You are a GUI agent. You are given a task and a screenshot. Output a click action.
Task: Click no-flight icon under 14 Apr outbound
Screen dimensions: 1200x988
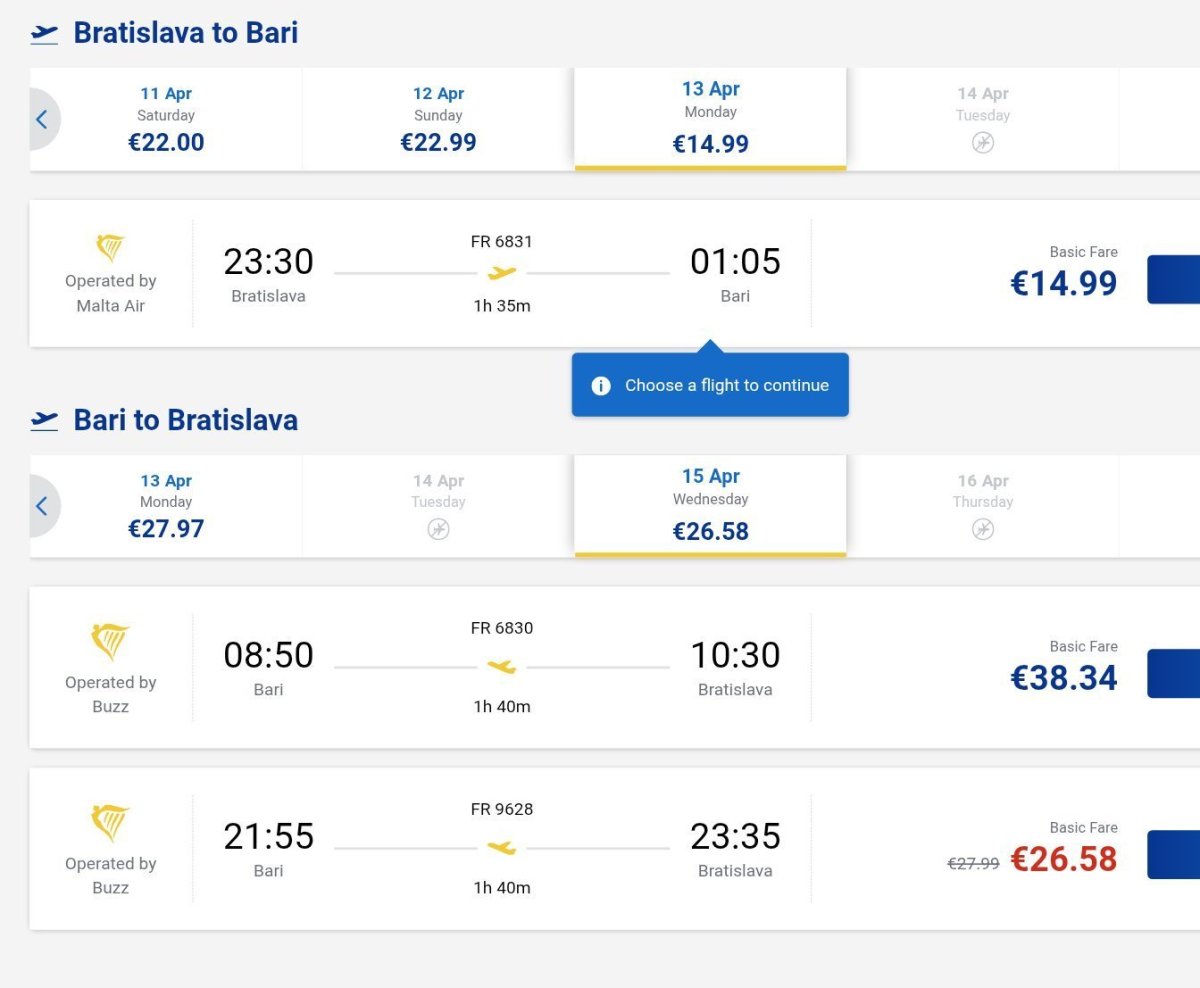[x=983, y=143]
